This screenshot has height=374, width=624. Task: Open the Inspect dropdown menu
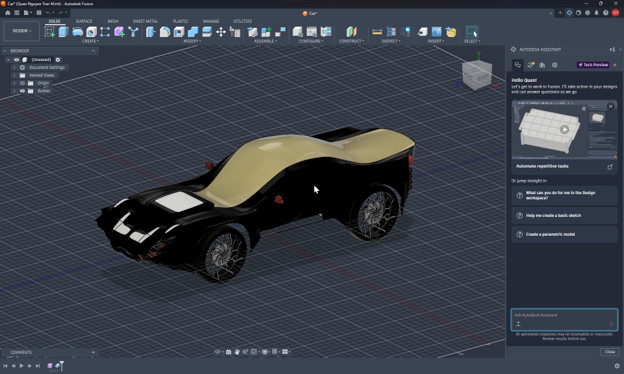tap(391, 41)
